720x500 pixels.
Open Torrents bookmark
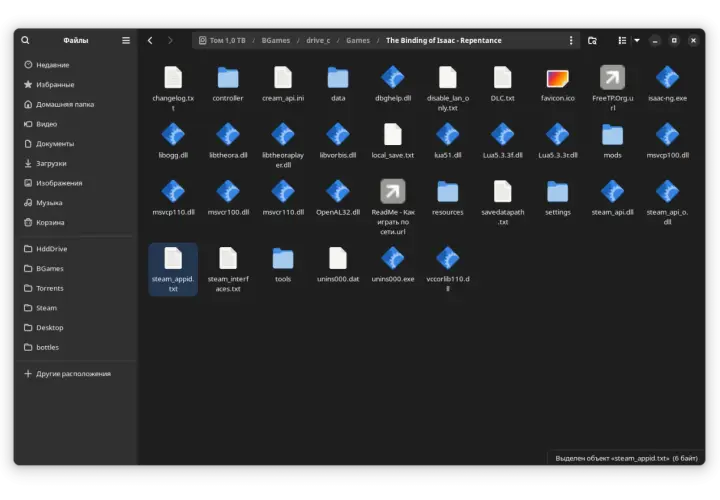[x=76, y=288]
